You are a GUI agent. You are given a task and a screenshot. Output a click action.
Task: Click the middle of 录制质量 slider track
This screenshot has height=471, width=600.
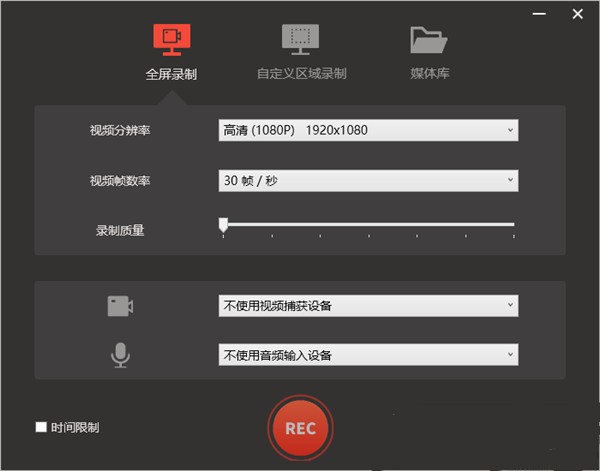[368, 225]
